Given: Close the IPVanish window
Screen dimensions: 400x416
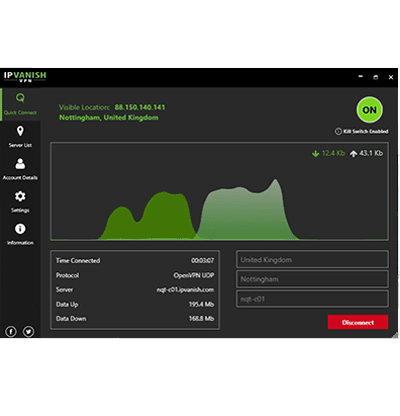Looking at the screenshot, I should [391, 77].
